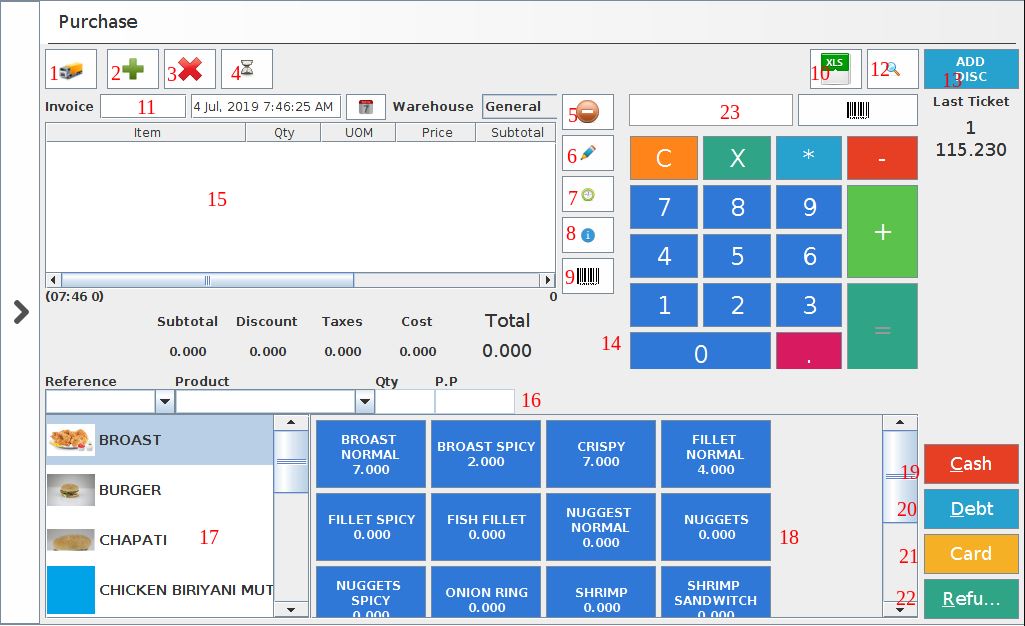Click the green plus new invoice icon
1025x626 pixels.
pos(133,70)
